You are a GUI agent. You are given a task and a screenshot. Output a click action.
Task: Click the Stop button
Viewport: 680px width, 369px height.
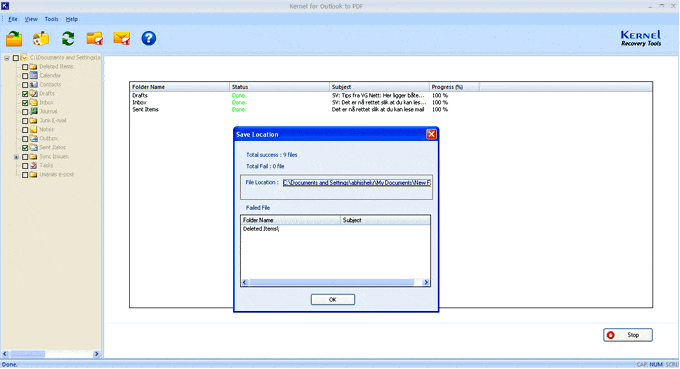628,335
